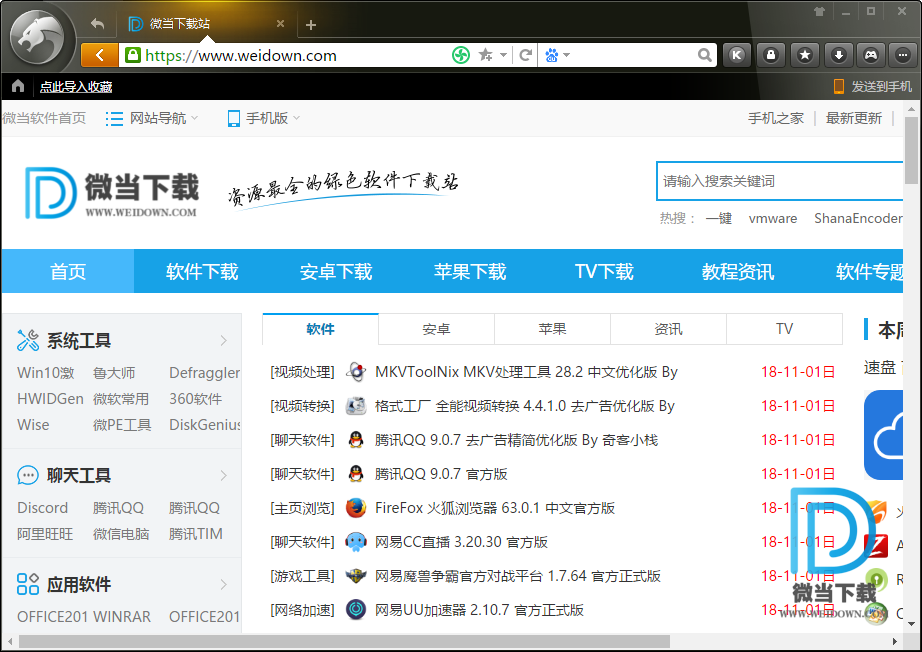Click the address bar URL field

coord(294,55)
